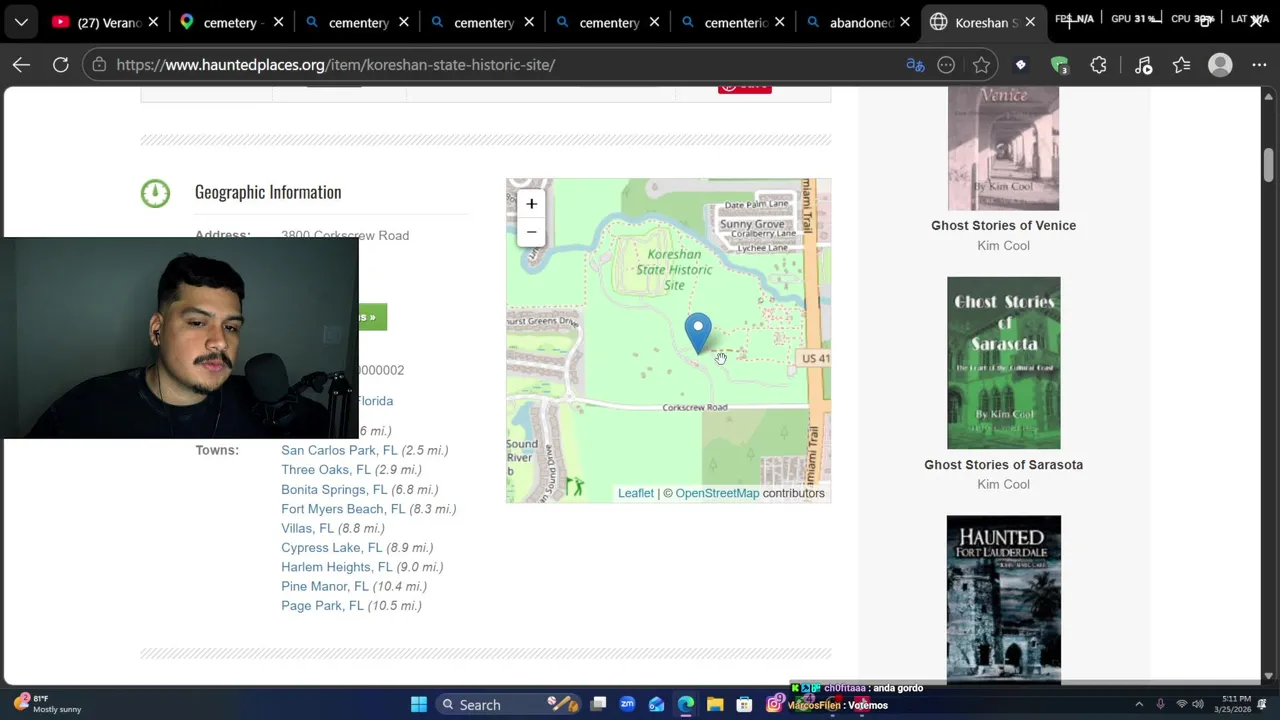Image resolution: width=1280 pixels, height=720 pixels.
Task: Add this page to favorites with star icon
Action: pos(981,65)
